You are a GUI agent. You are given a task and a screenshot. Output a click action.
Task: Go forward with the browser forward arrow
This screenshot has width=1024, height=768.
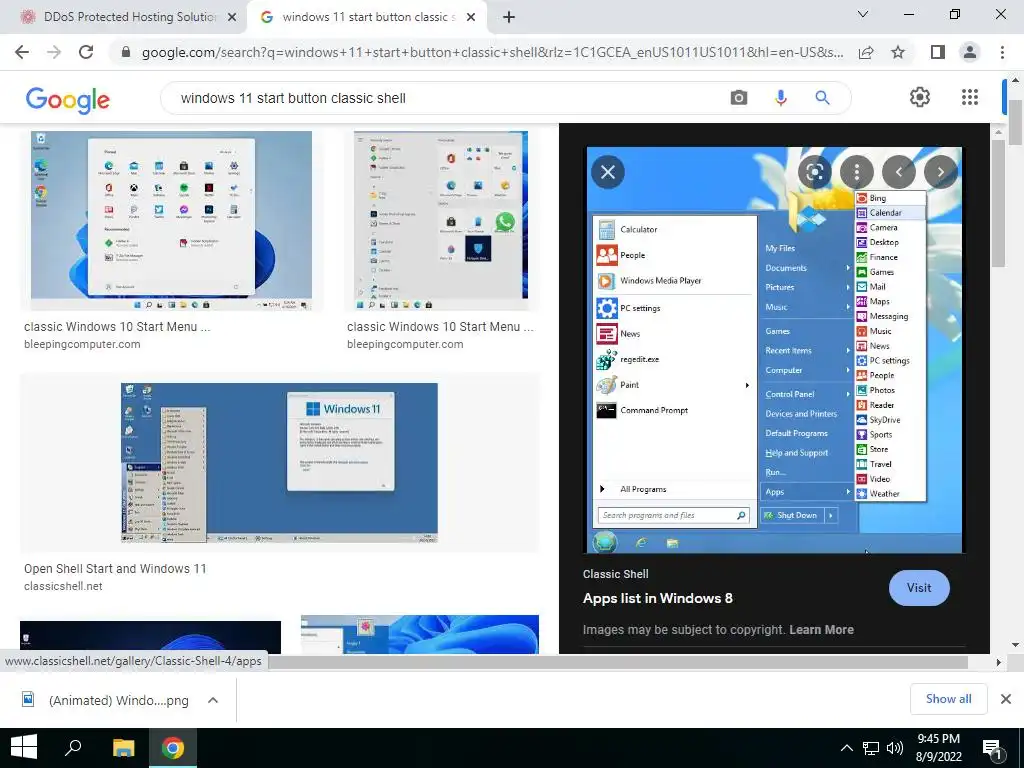(54, 52)
